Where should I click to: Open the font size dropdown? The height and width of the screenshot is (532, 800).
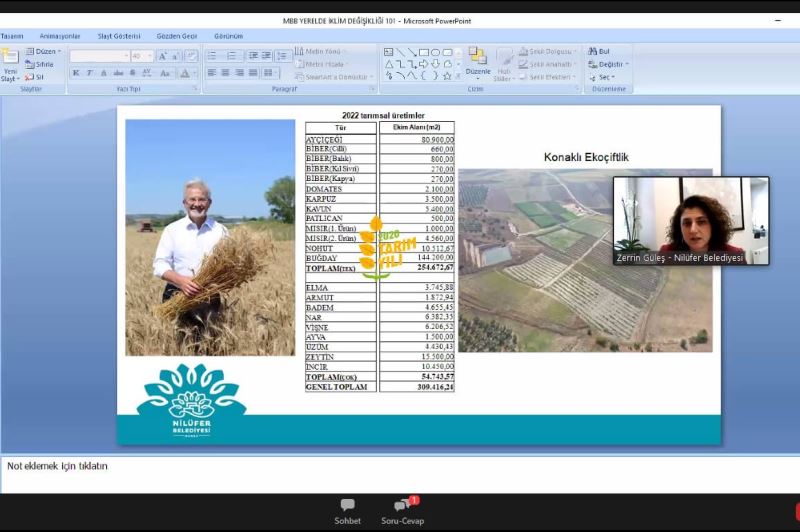(x=149, y=56)
